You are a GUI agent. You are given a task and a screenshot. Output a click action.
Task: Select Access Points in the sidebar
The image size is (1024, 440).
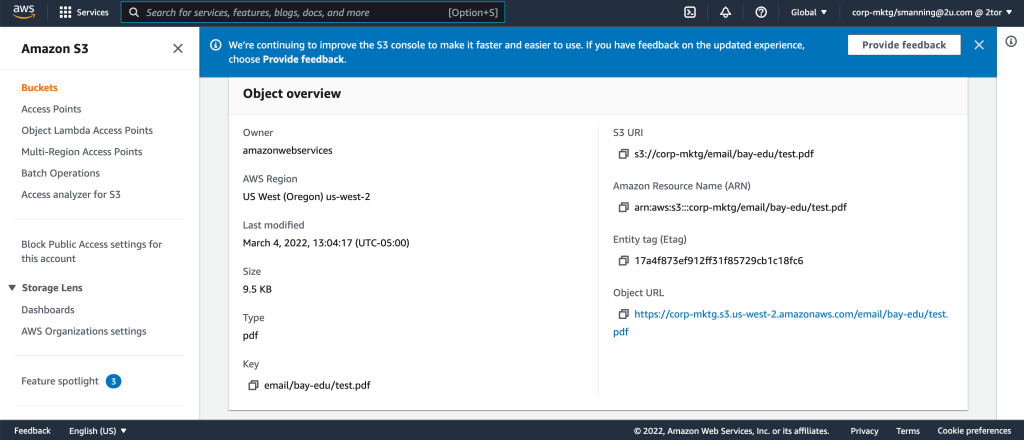tap(51, 109)
